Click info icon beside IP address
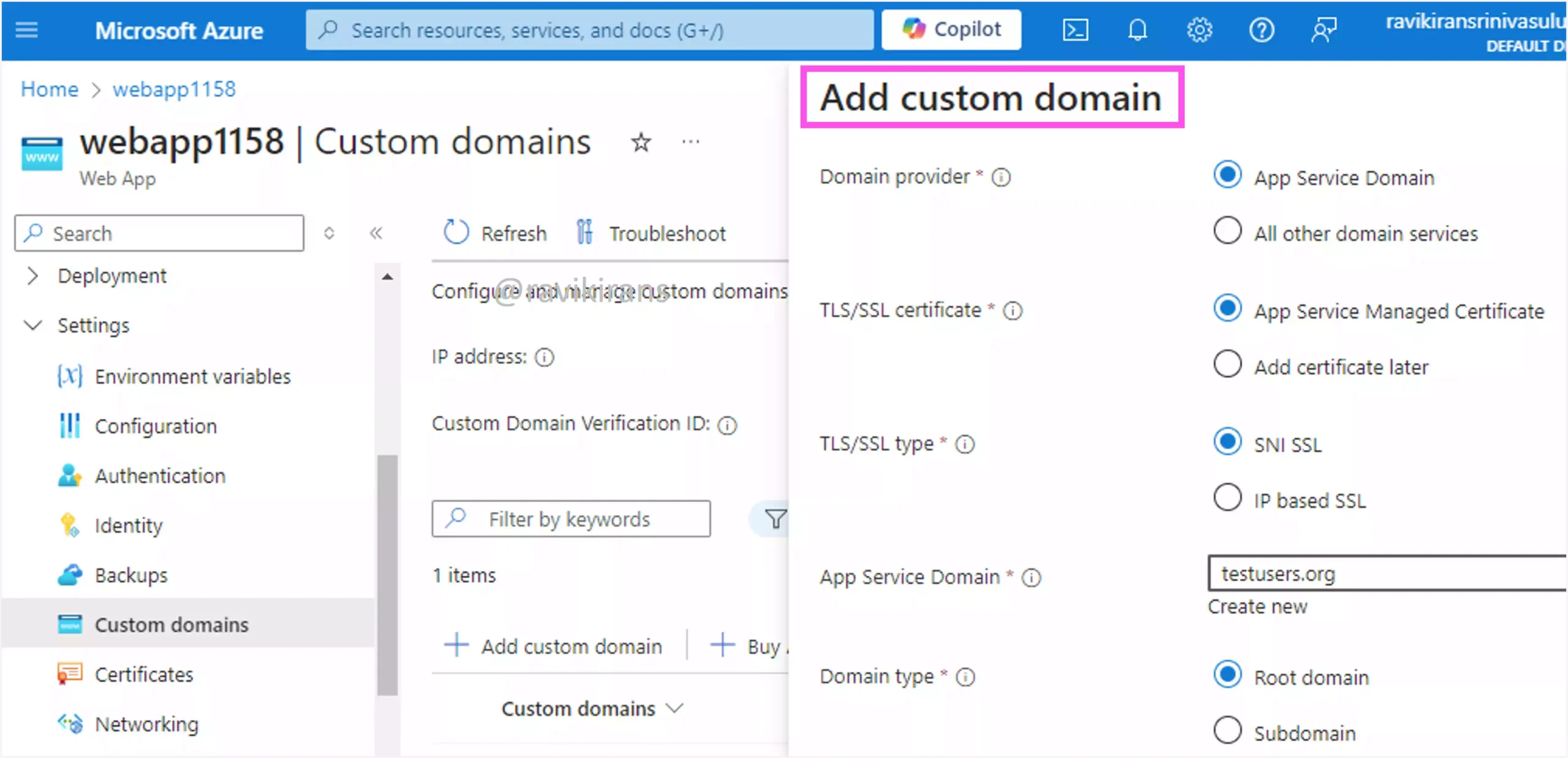The width and height of the screenshot is (1568, 758). tap(544, 357)
